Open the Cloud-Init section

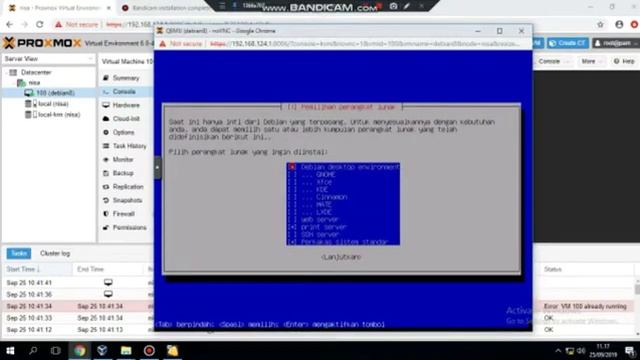click(126, 119)
